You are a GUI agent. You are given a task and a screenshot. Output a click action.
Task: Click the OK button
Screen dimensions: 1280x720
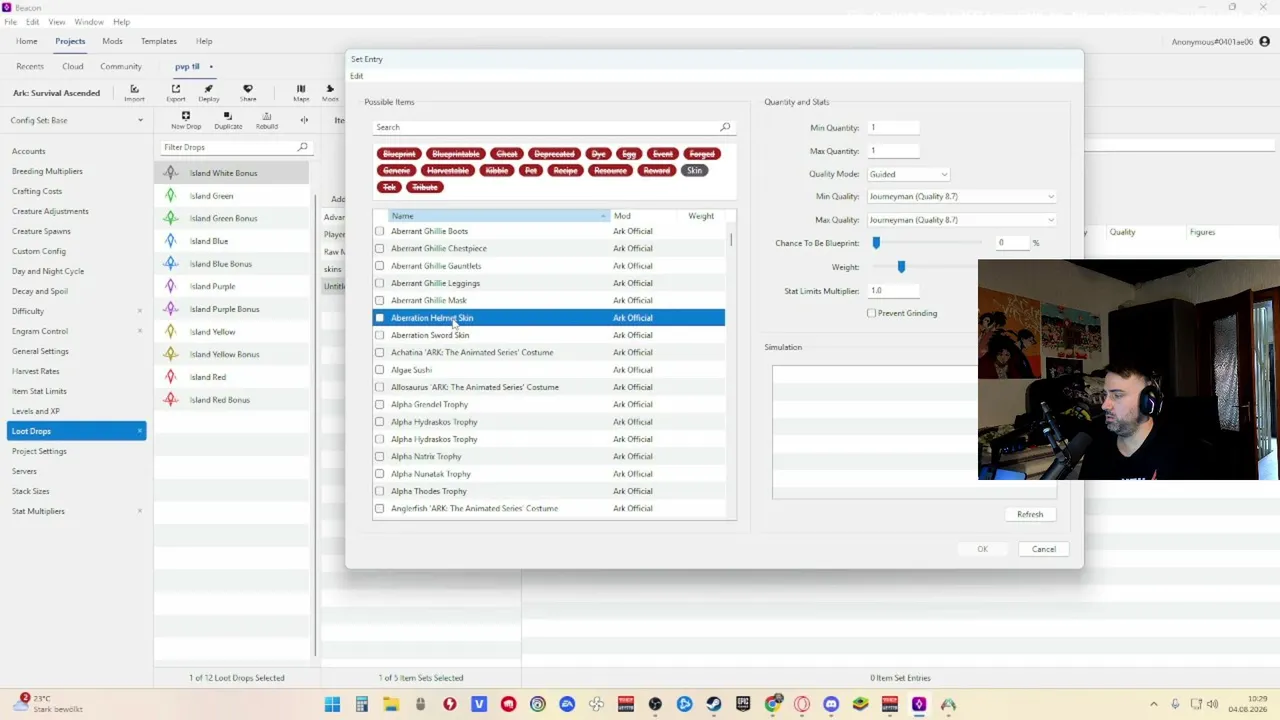tap(982, 549)
